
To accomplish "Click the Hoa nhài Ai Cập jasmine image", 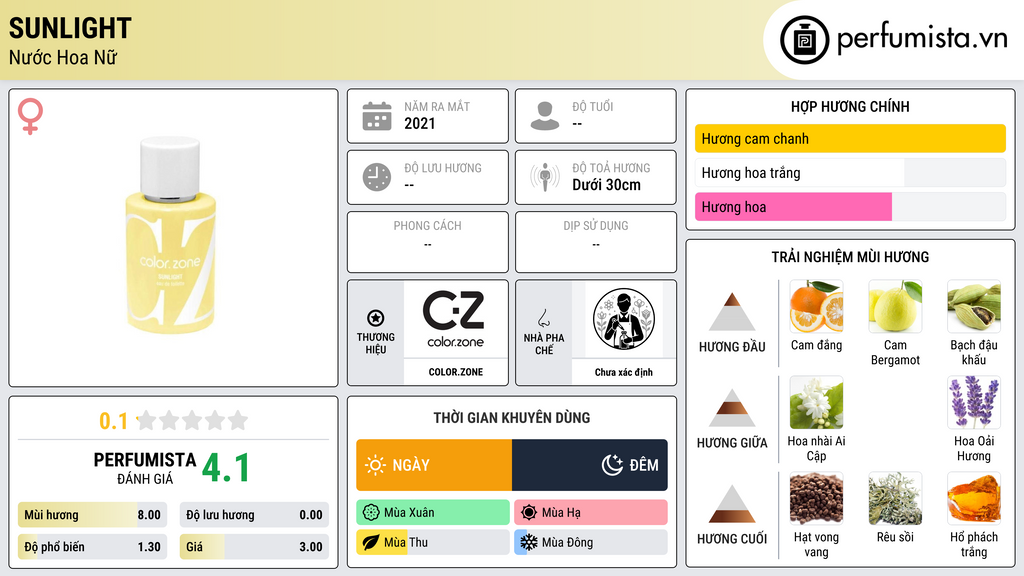I will tap(816, 402).
